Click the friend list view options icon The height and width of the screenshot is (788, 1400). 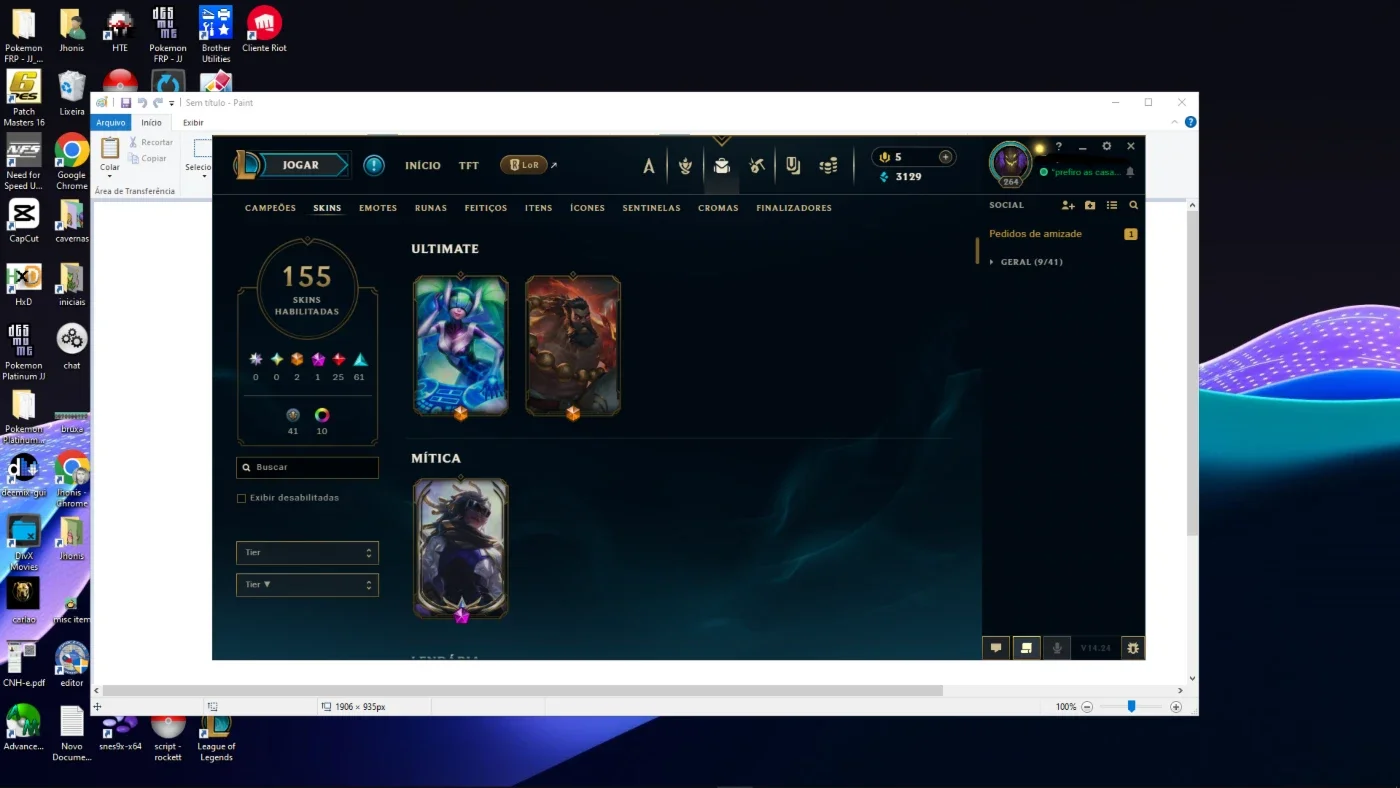[1112, 205]
